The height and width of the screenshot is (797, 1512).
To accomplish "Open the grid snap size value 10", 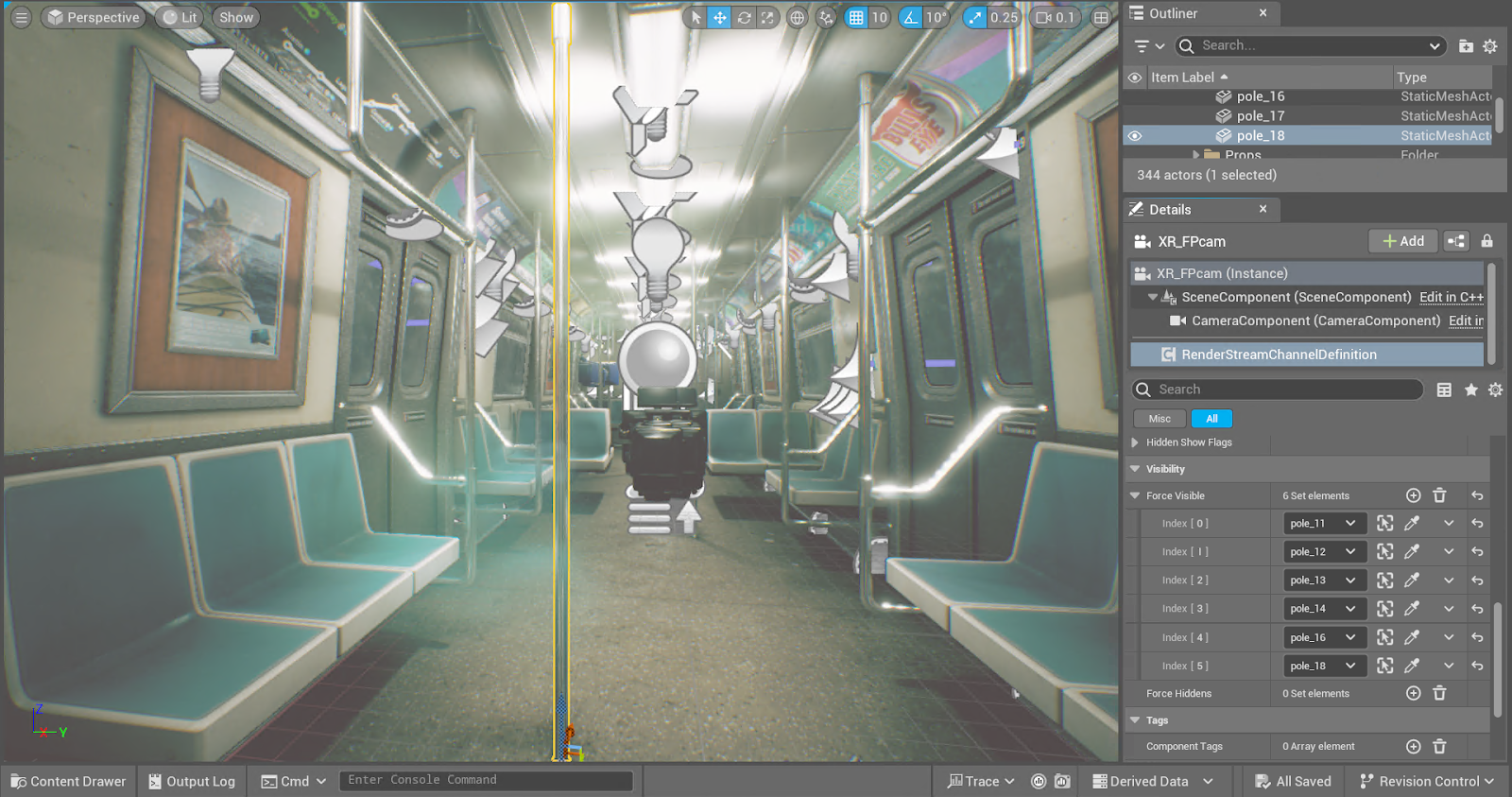I will pyautogui.click(x=880, y=17).
